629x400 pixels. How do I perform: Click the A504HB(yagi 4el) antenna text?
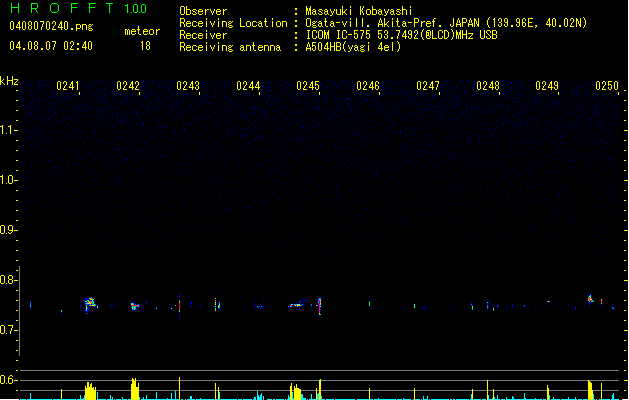tap(353, 47)
